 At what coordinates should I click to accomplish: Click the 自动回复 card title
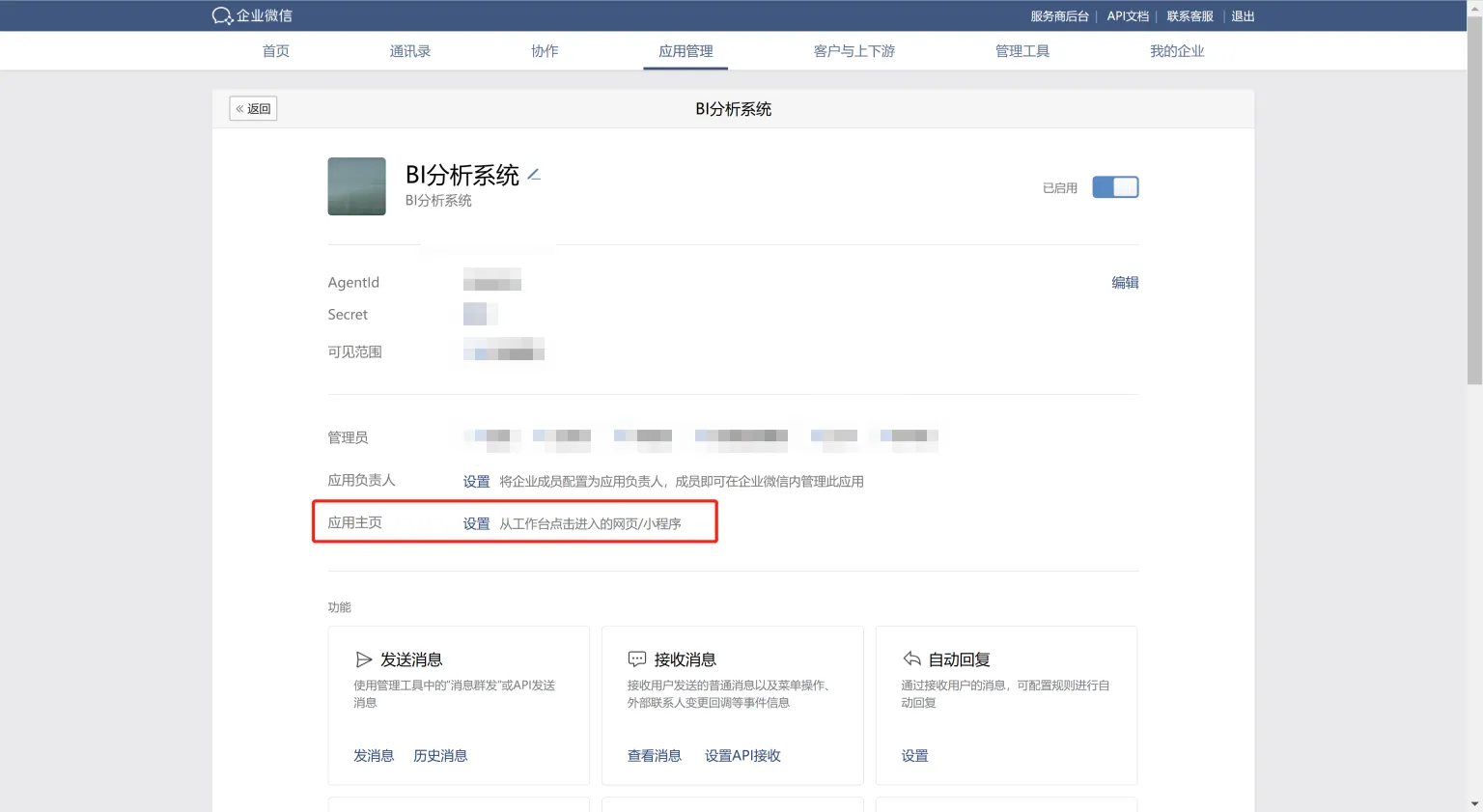[x=960, y=659]
